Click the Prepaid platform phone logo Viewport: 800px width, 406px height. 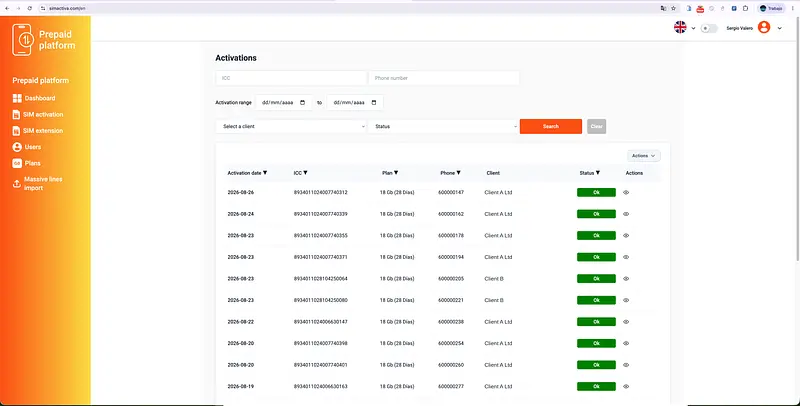pos(22,40)
